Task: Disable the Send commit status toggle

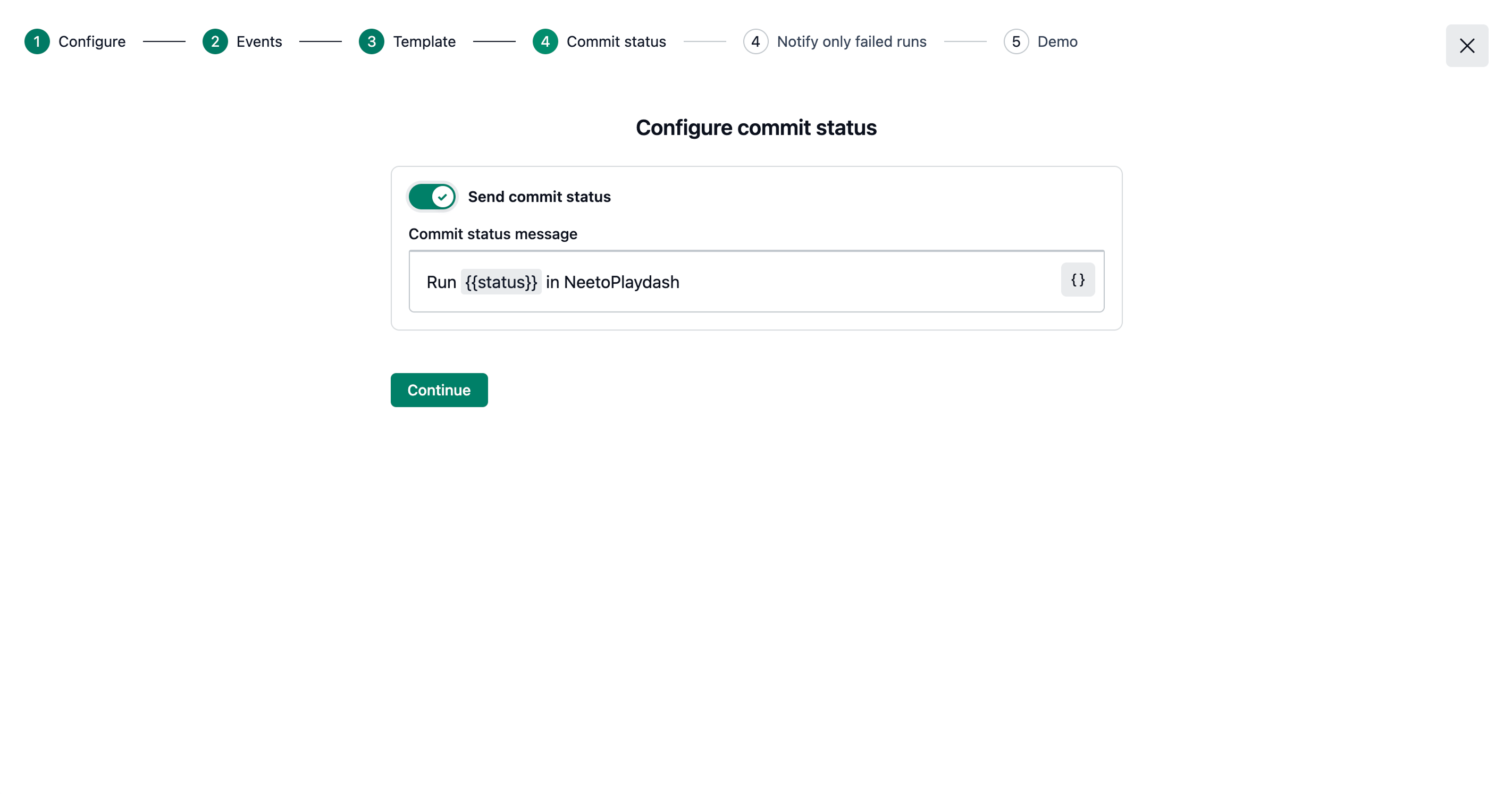Action: click(x=433, y=197)
